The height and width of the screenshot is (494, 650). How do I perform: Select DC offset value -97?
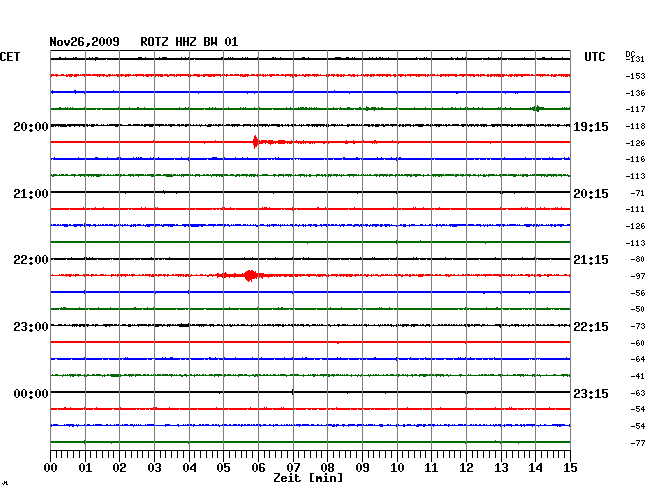(638, 276)
